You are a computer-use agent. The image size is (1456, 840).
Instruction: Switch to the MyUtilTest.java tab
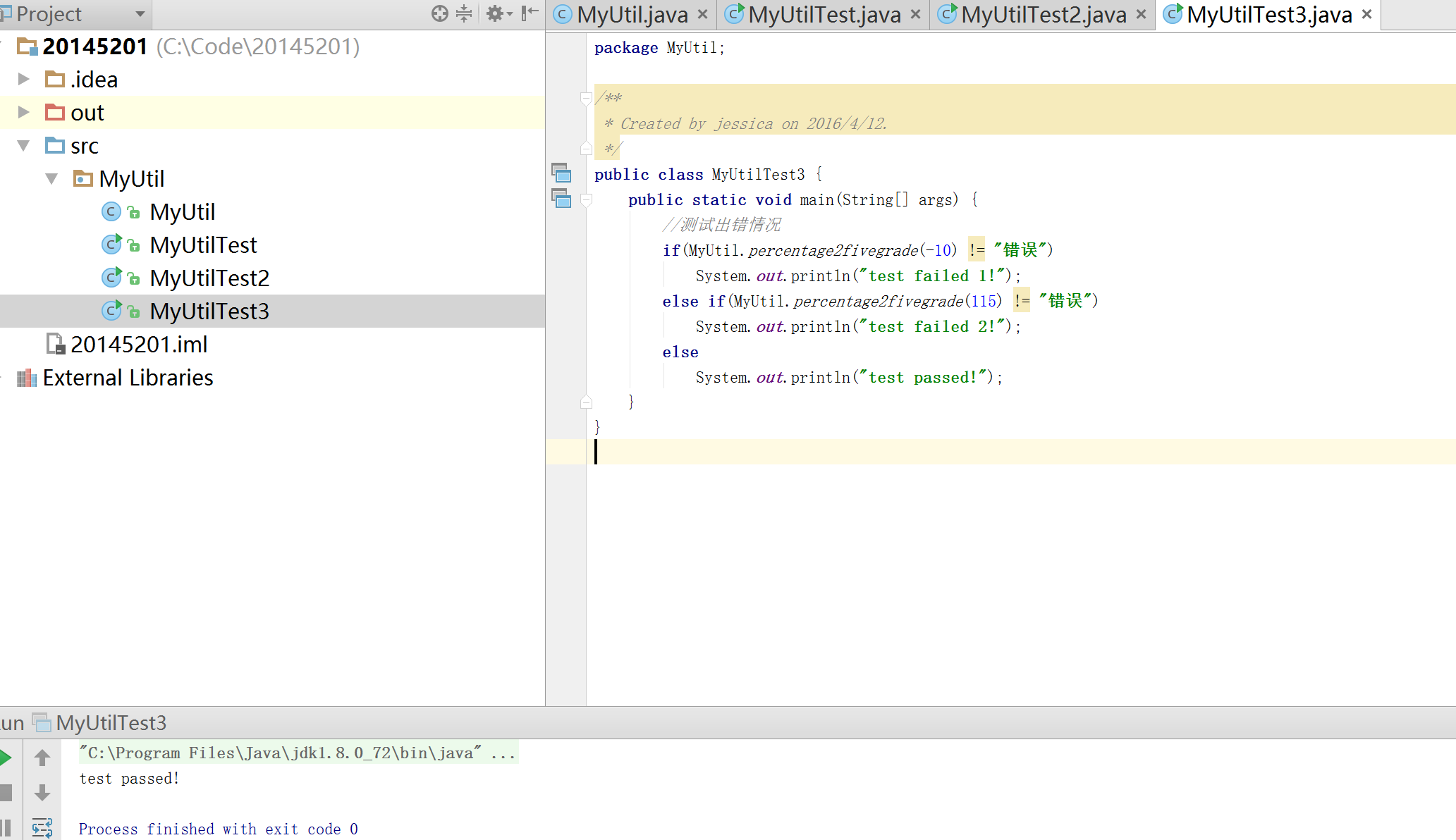[x=824, y=14]
